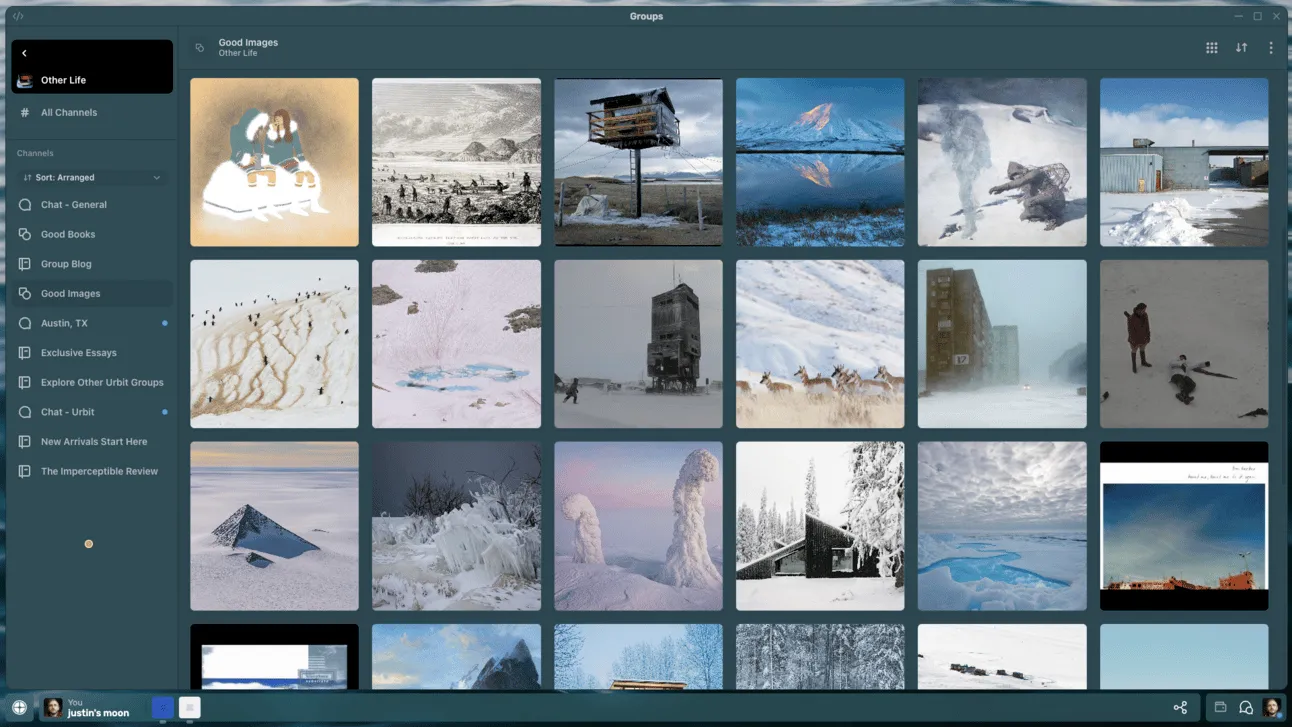The image size is (1292, 727).
Task: Open the messages bubble icon in dock
Action: [1246, 707]
